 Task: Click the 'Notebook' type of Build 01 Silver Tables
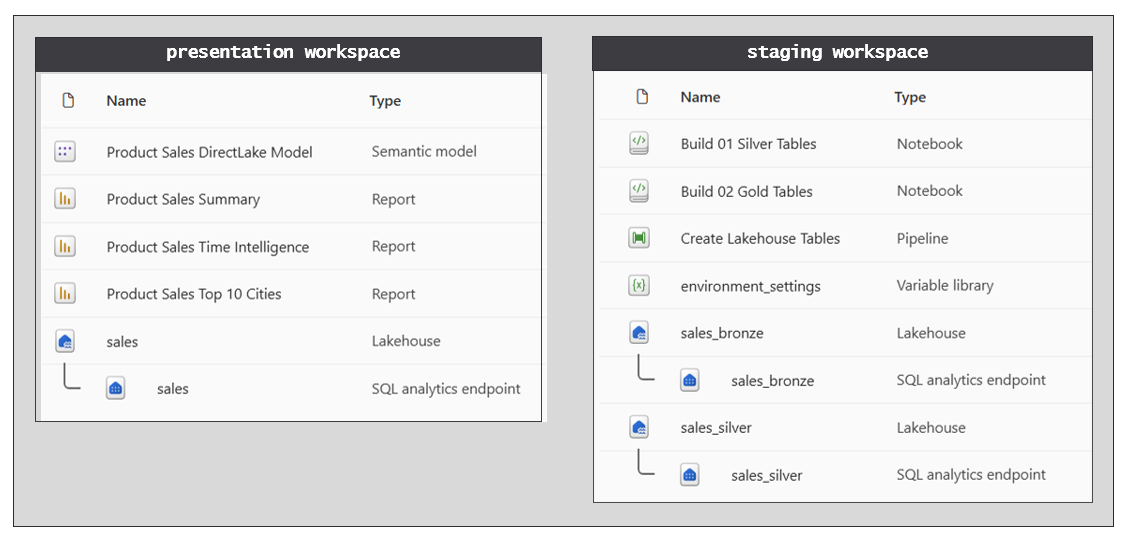pos(930,143)
